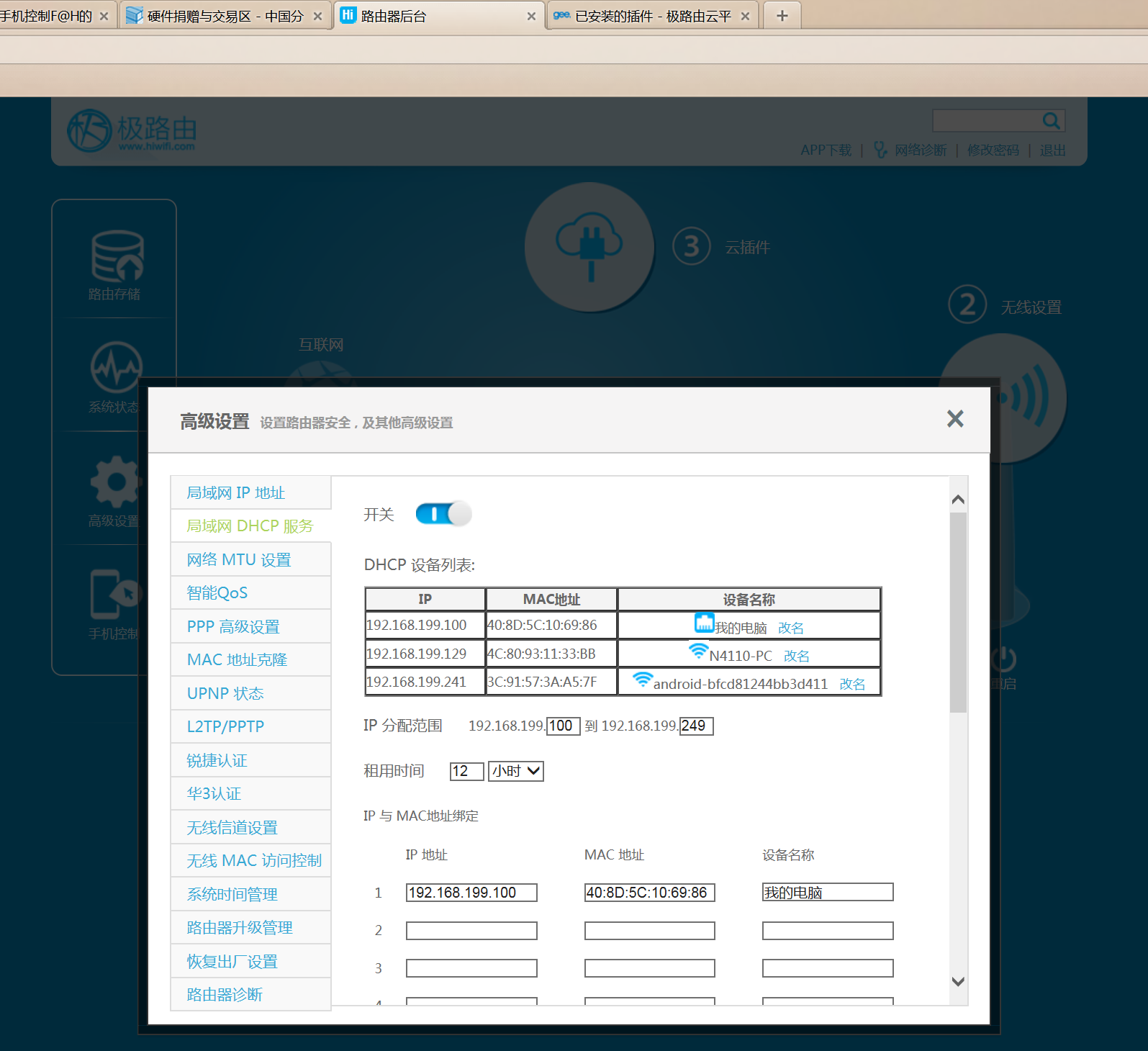Click the 云插件 cloud plug icon
The width and height of the screenshot is (1148, 1051).
[590, 247]
